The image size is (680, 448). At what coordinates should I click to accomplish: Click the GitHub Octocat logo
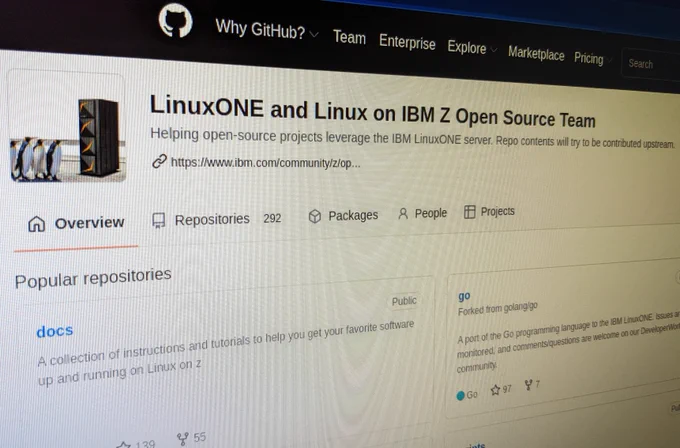(175, 20)
